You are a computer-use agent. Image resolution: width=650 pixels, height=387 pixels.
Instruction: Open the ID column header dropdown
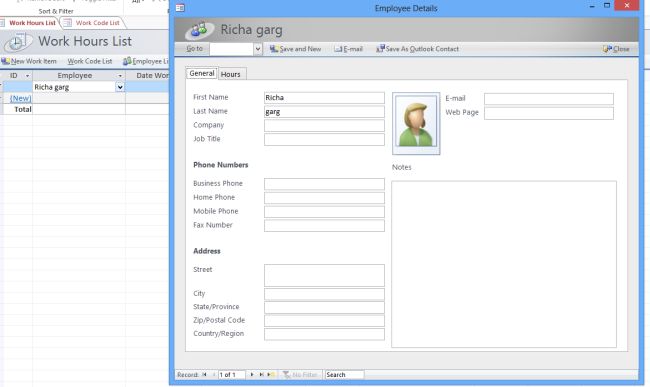[28, 76]
